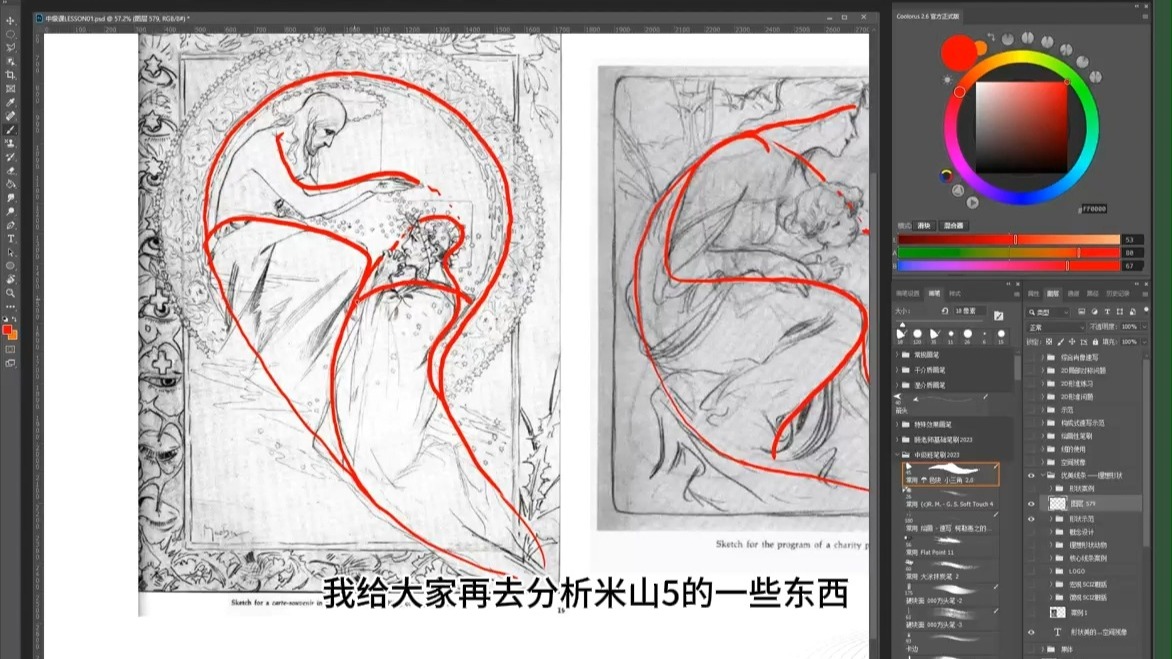Image resolution: width=1172 pixels, height=659 pixels.
Task: Hide the 形状示范 group
Action: click(x=1031, y=519)
